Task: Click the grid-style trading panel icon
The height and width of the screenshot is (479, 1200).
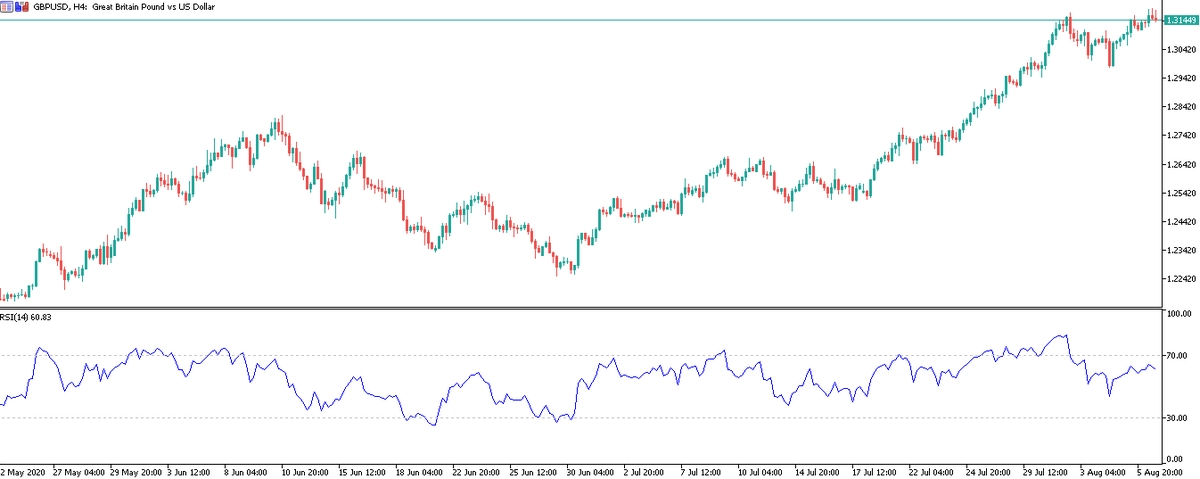Action: pyautogui.click(x=8, y=6)
